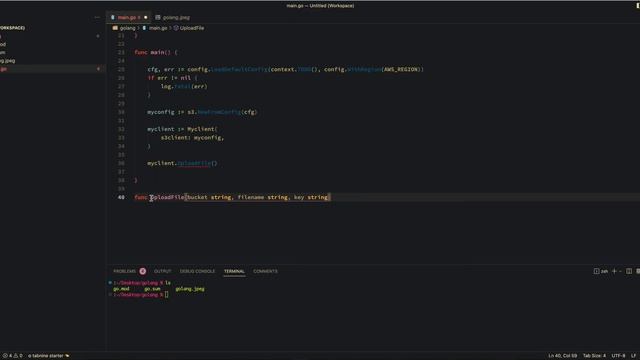Click golang.jpeg in the terminal output
The height and width of the screenshot is (360, 640).
190,289
